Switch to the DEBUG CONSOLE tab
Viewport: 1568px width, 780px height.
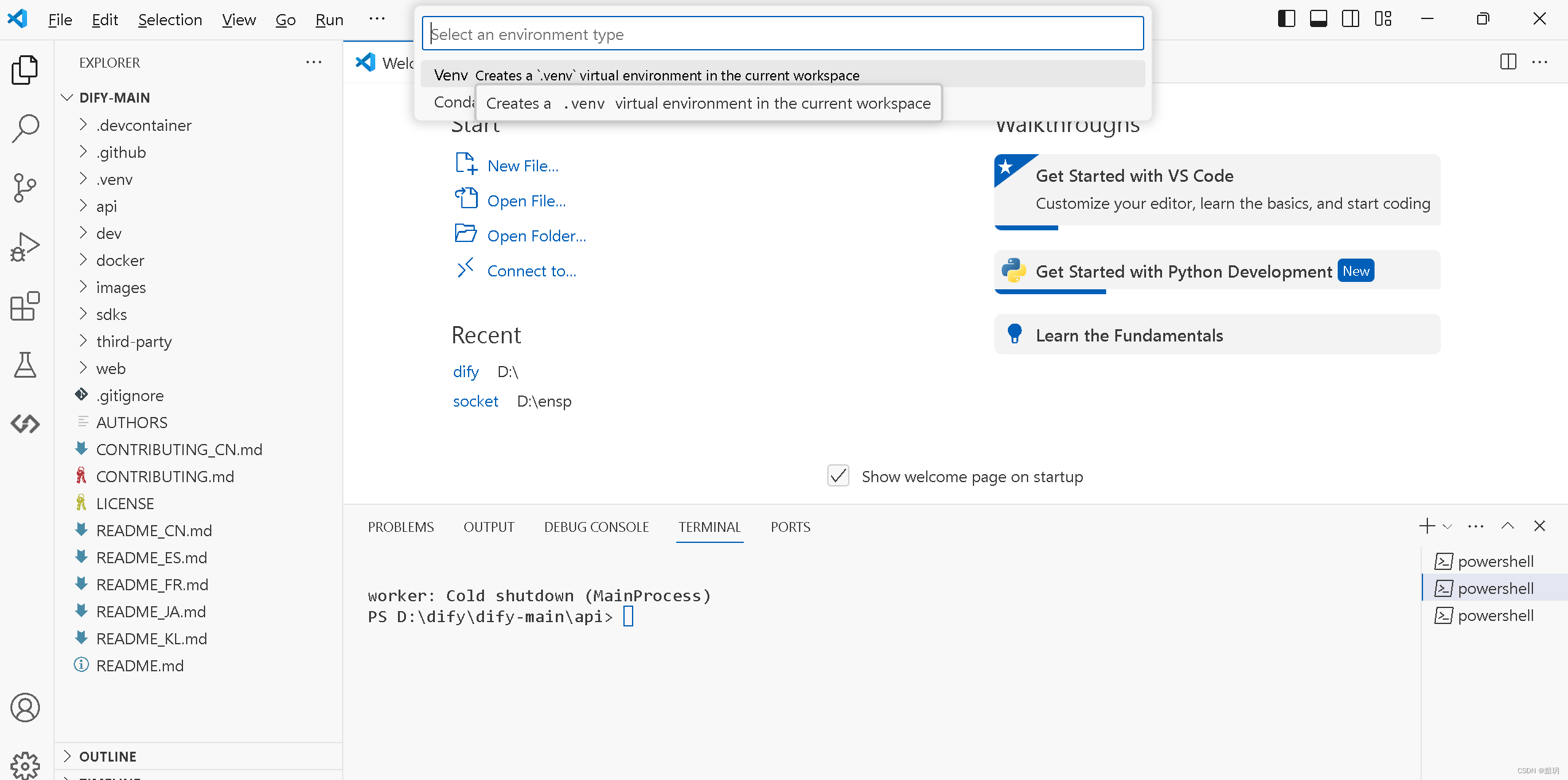coord(596,527)
